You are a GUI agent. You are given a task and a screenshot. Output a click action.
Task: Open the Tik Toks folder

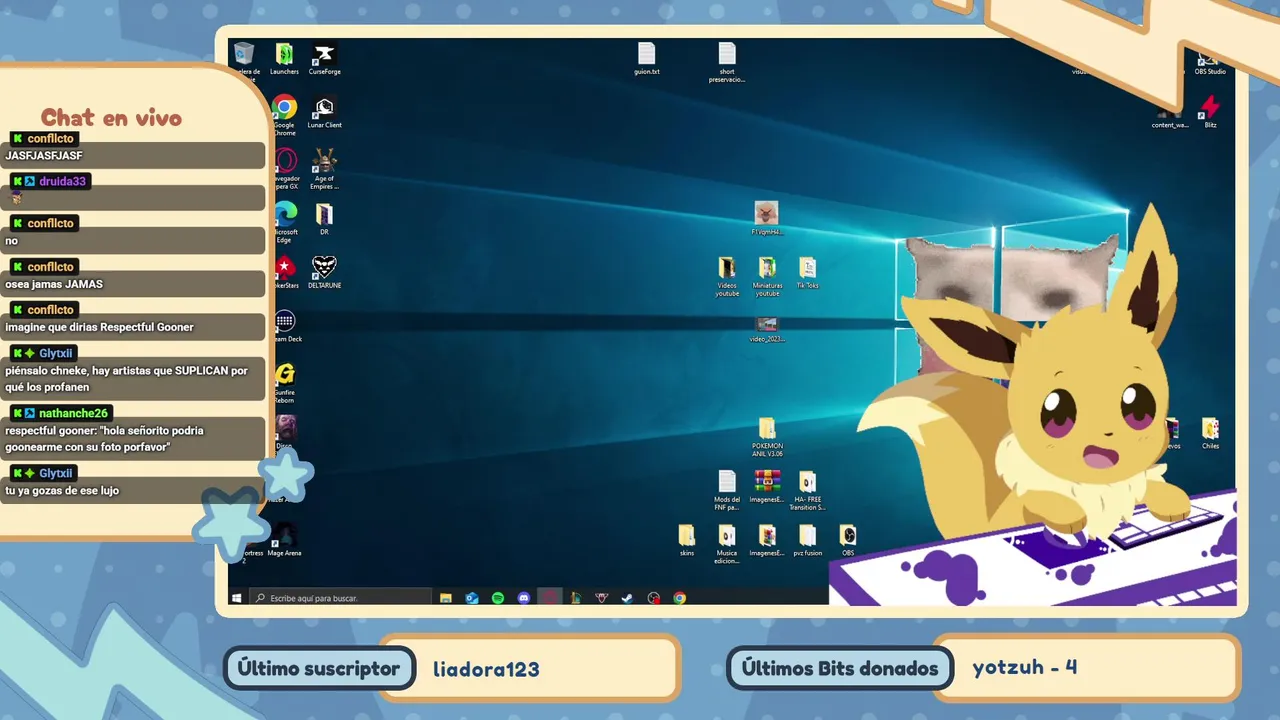(x=807, y=272)
